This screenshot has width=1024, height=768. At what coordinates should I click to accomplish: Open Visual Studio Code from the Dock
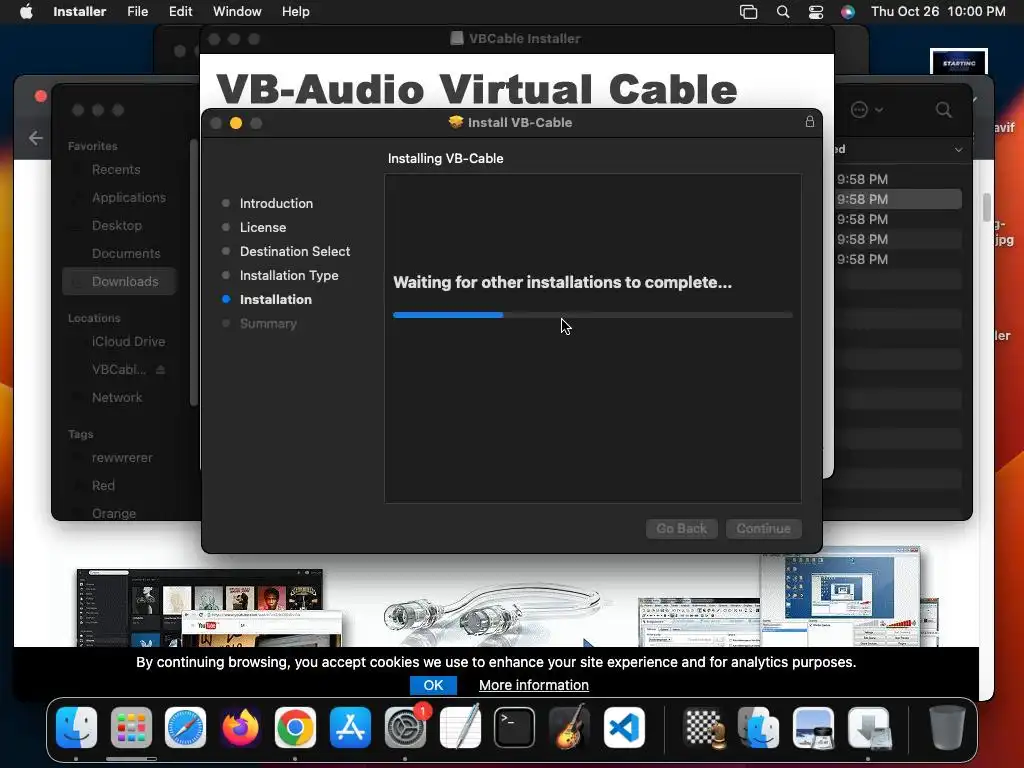click(624, 727)
